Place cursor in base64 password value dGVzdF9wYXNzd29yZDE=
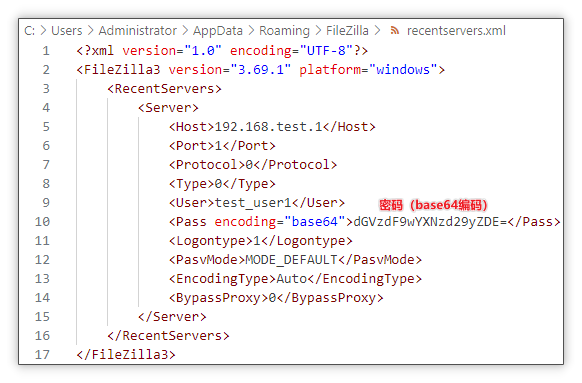The width and height of the screenshot is (582, 383). click(x=430, y=222)
